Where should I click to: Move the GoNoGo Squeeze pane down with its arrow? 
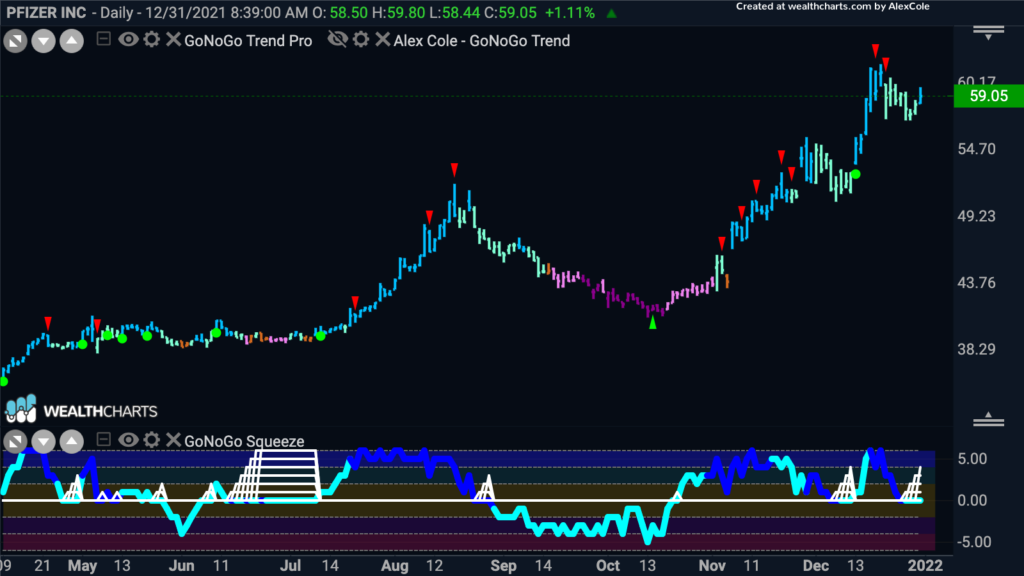pos(43,442)
